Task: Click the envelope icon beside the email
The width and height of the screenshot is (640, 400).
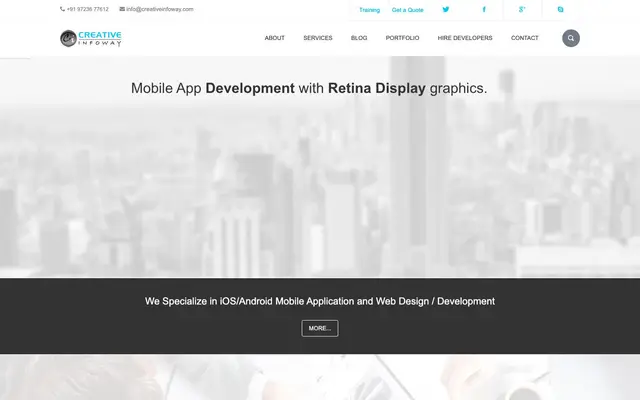Action: 122,9
